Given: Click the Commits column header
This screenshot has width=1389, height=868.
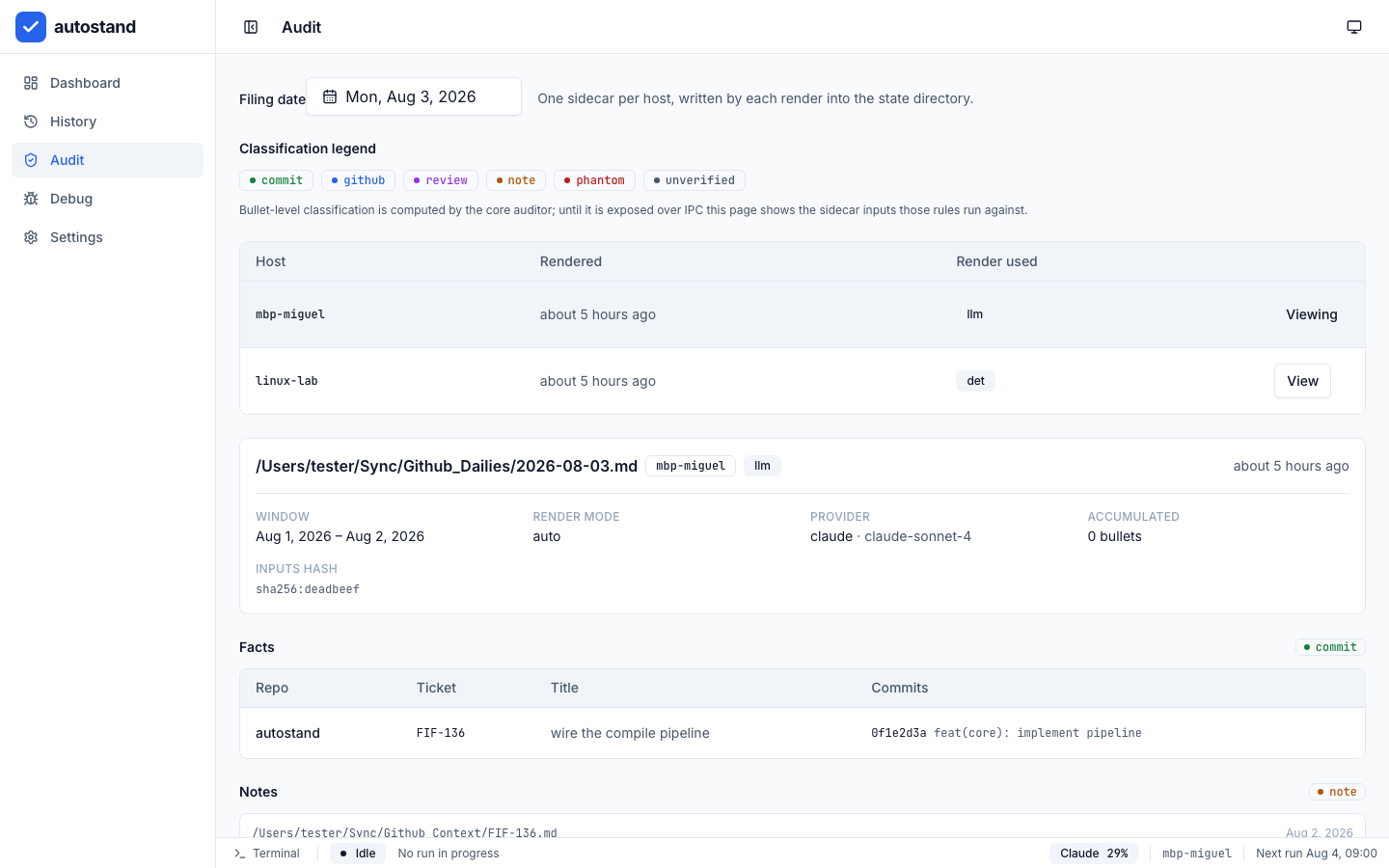Looking at the screenshot, I should click(x=900, y=688).
